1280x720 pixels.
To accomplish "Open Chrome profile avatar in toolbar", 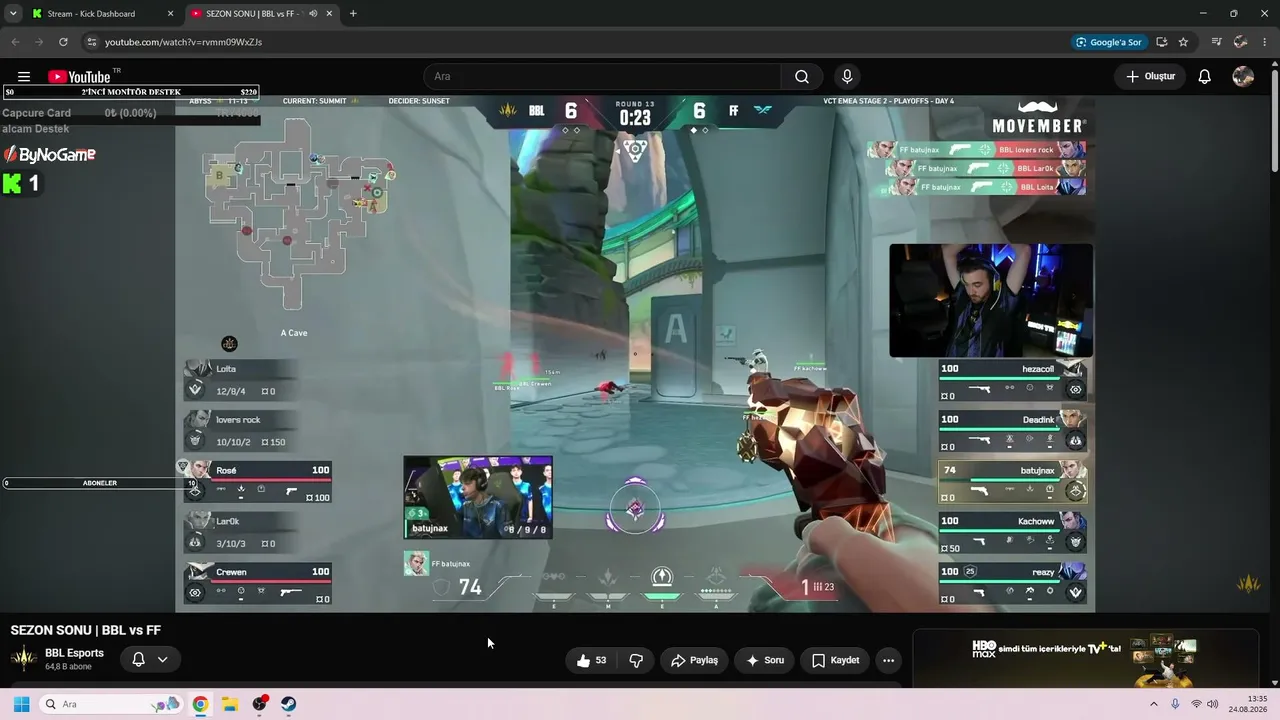I will [x=1241, y=42].
